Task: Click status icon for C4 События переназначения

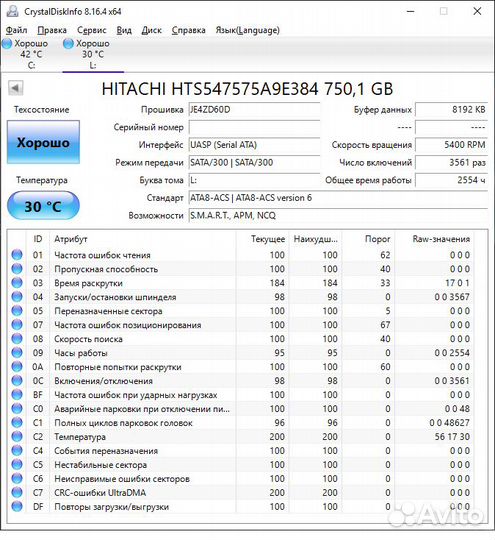Action: (x=17, y=450)
